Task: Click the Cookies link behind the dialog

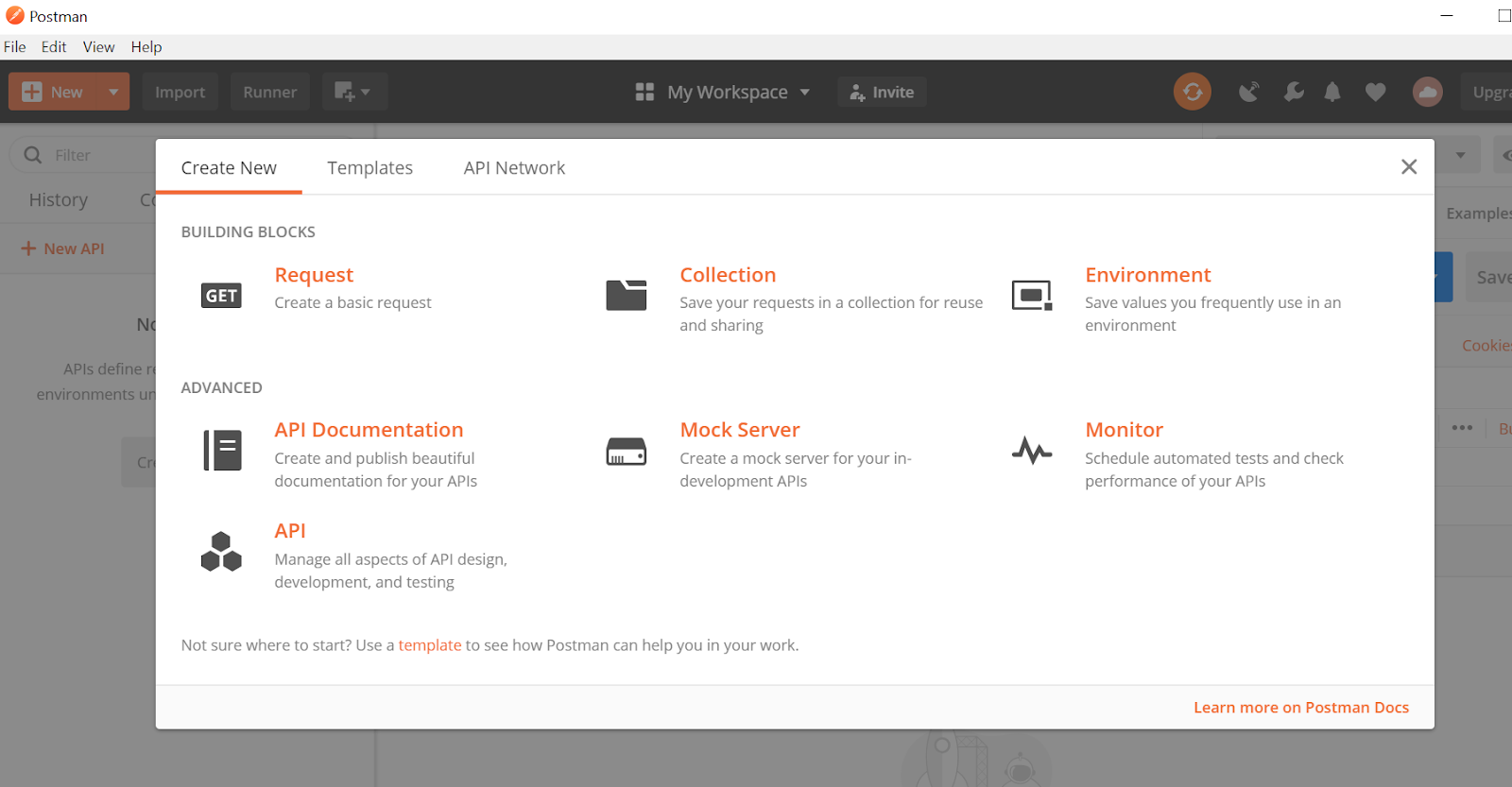Action: [1486, 345]
